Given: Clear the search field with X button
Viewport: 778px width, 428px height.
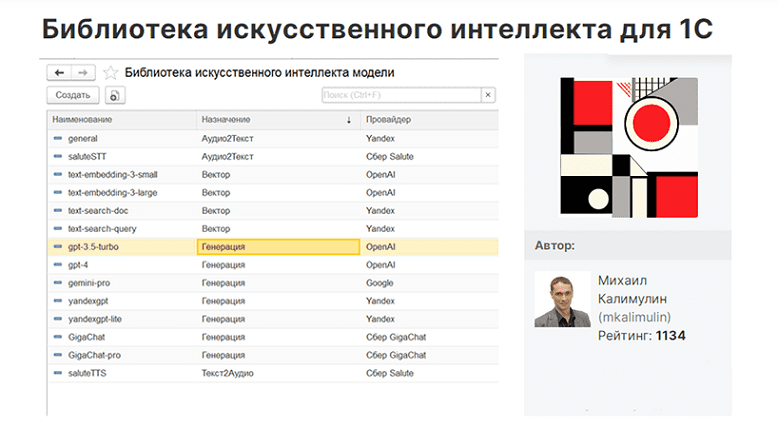Looking at the screenshot, I should pos(488,95).
